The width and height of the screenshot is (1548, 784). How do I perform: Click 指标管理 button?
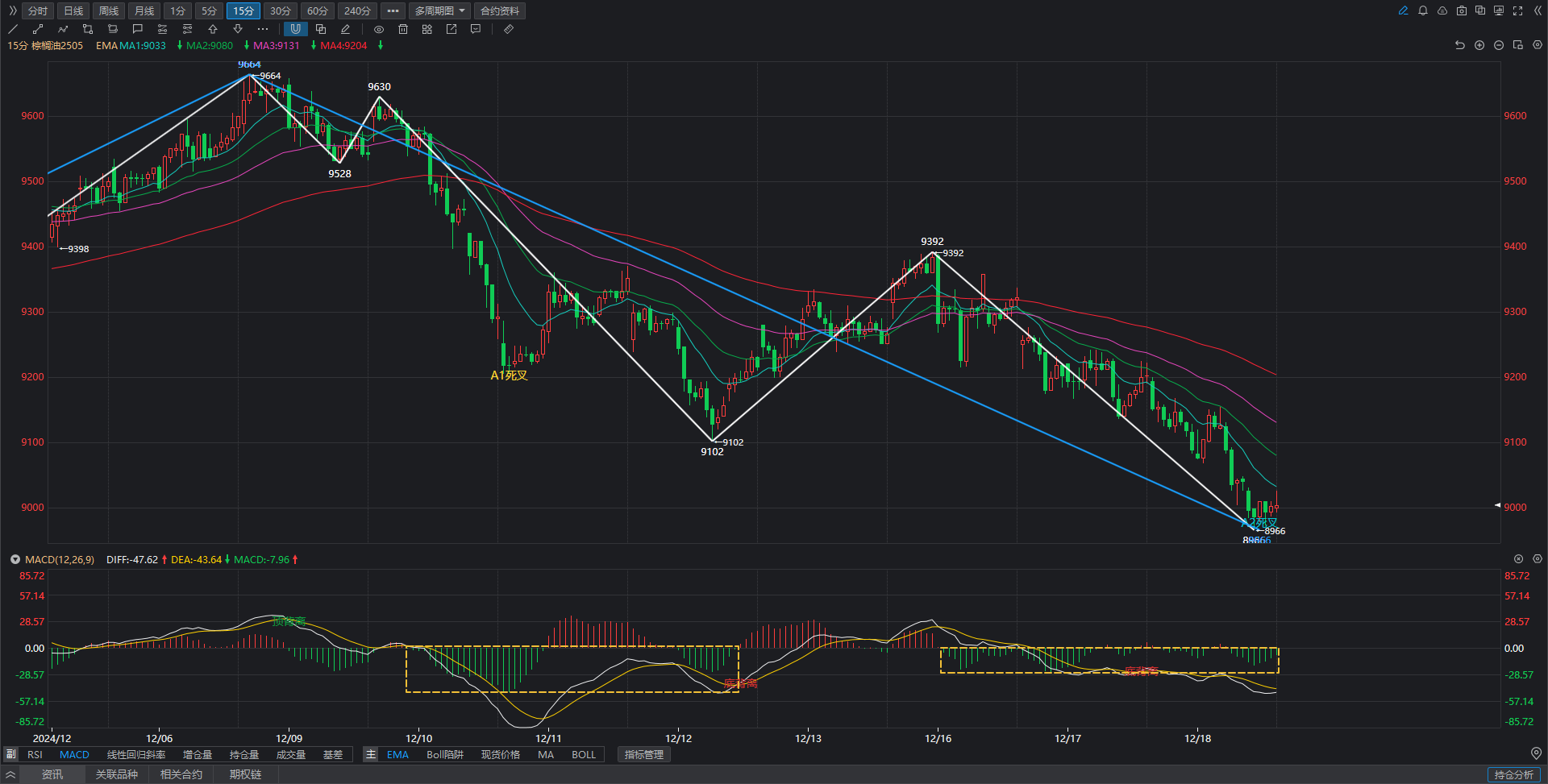click(x=644, y=755)
